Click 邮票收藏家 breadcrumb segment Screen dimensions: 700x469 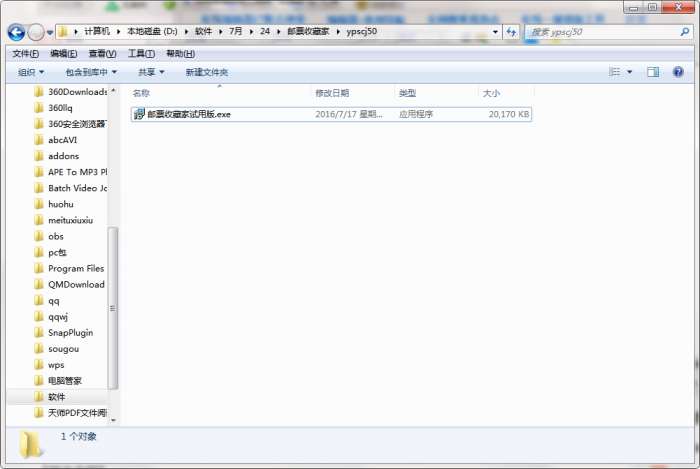coord(308,32)
